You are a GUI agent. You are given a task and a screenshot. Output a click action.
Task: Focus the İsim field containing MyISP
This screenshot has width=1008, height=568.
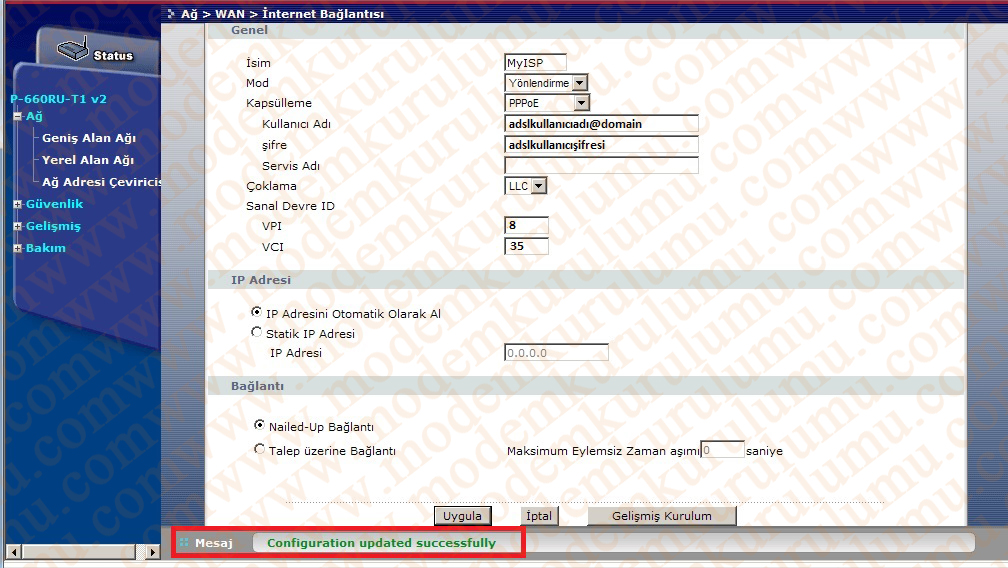536,62
